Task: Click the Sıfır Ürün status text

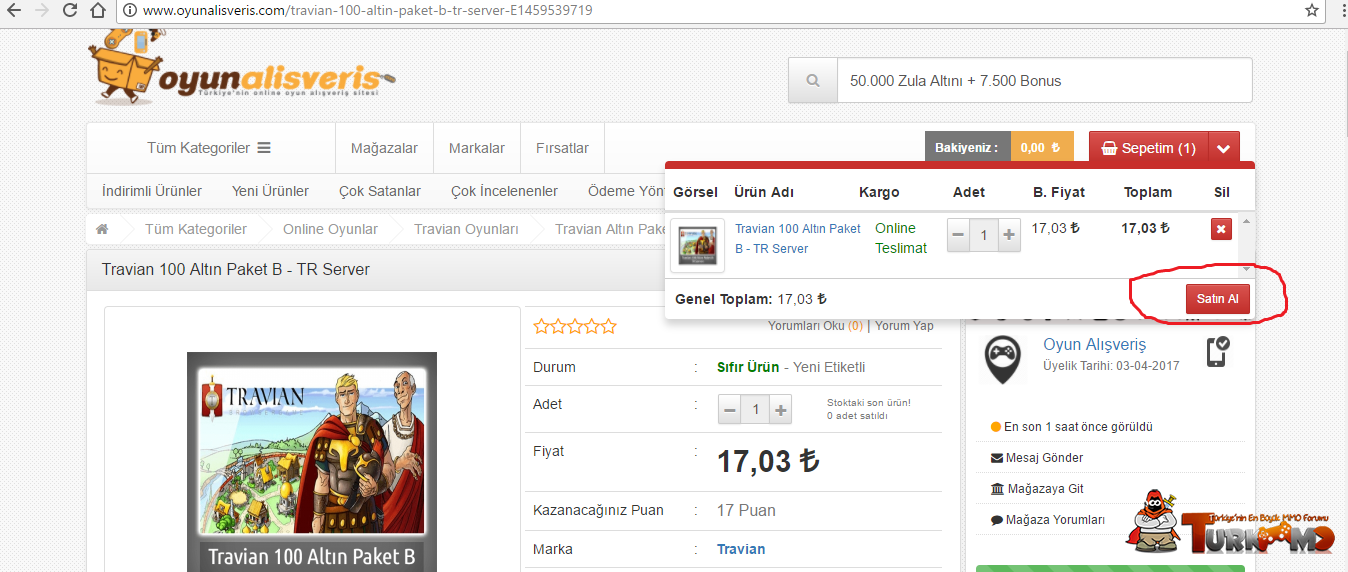Action: click(748, 367)
